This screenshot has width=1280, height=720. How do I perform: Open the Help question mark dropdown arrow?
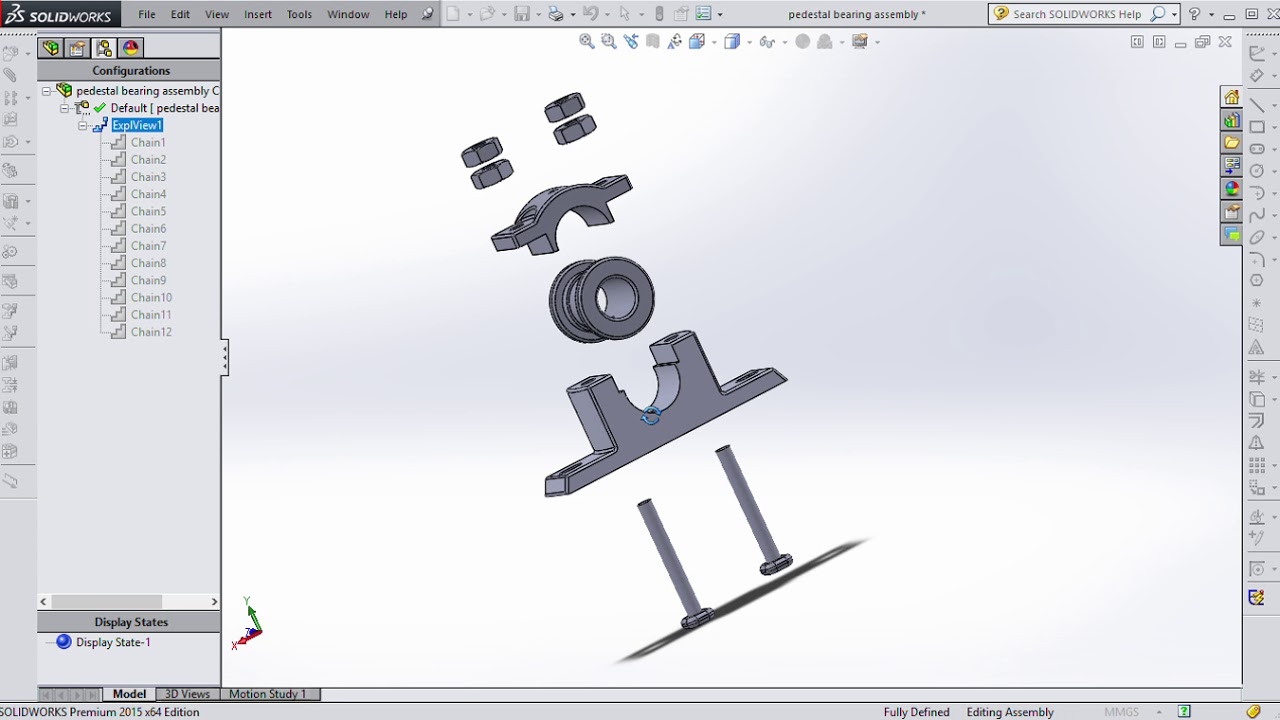point(1211,15)
